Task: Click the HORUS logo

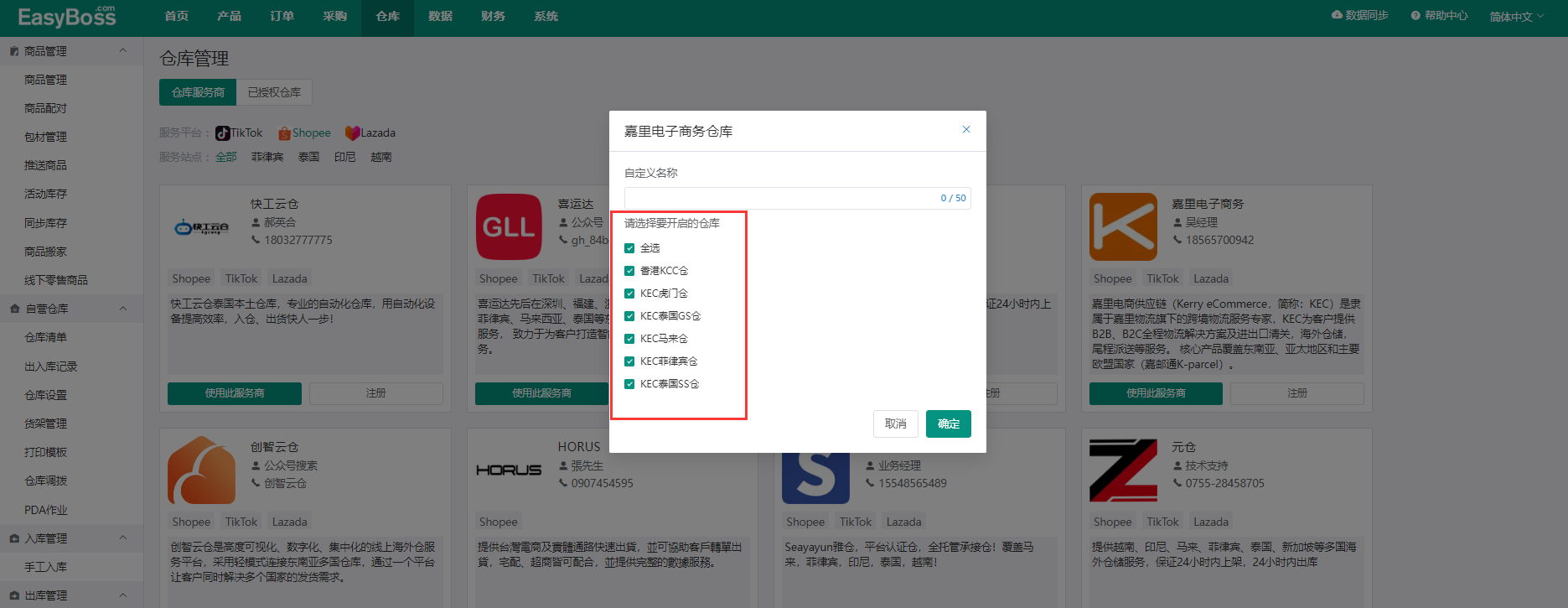Action: [x=509, y=470]
